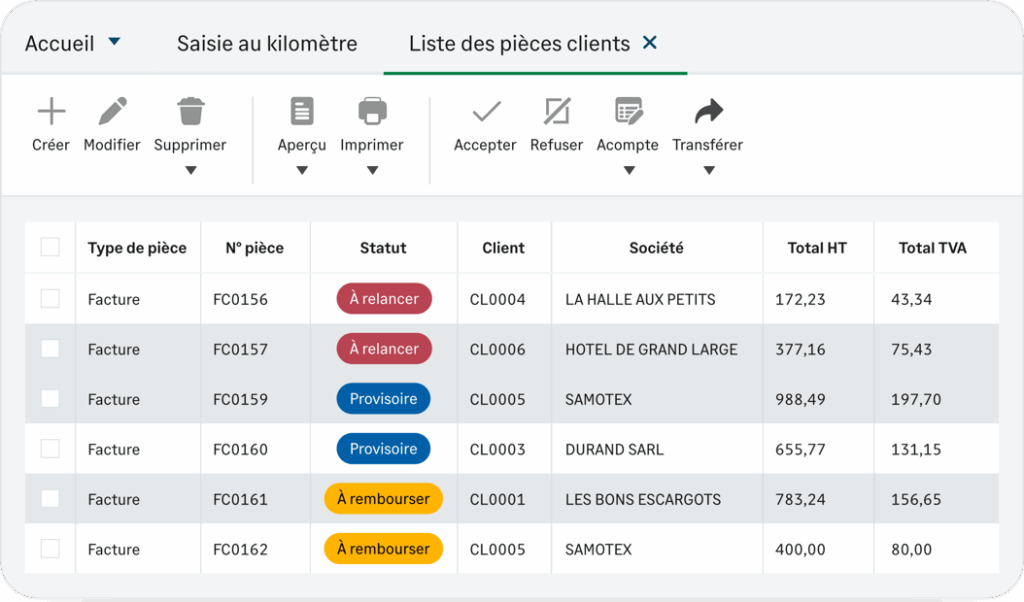Accept the document with Accepter checkmark

coord(485,111)
